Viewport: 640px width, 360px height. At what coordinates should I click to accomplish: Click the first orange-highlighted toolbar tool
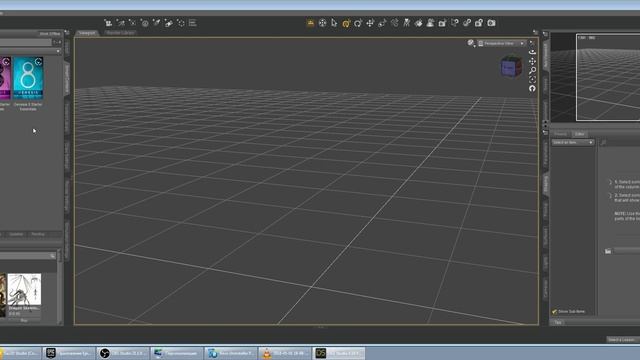click(x=311, y=23)
